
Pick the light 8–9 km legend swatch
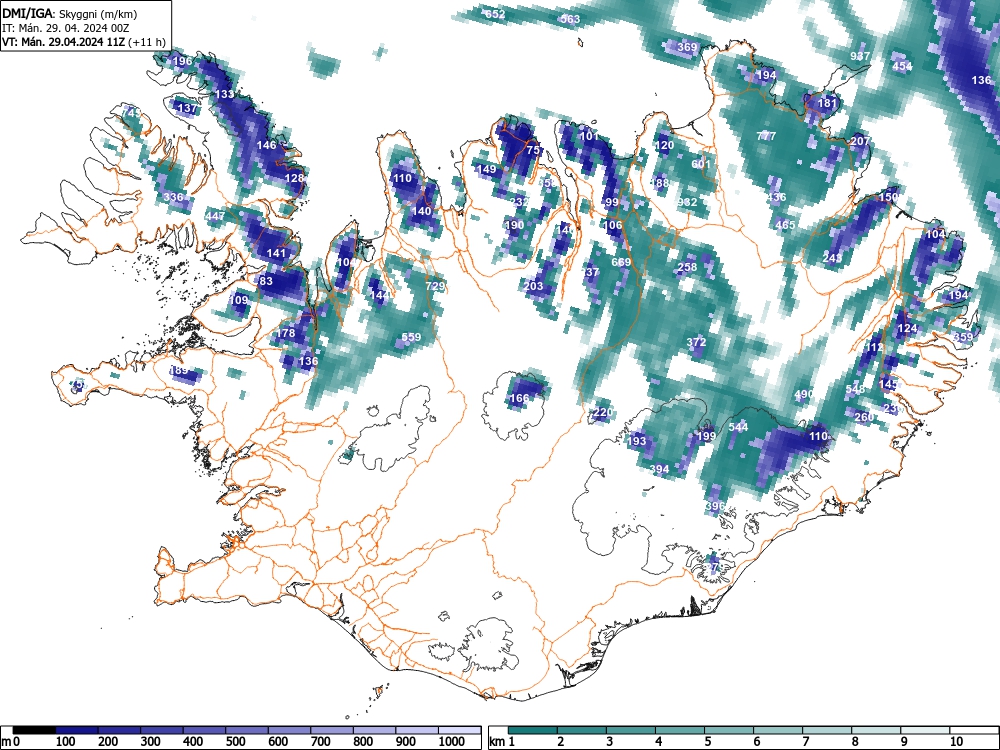[x=876, y=730]
